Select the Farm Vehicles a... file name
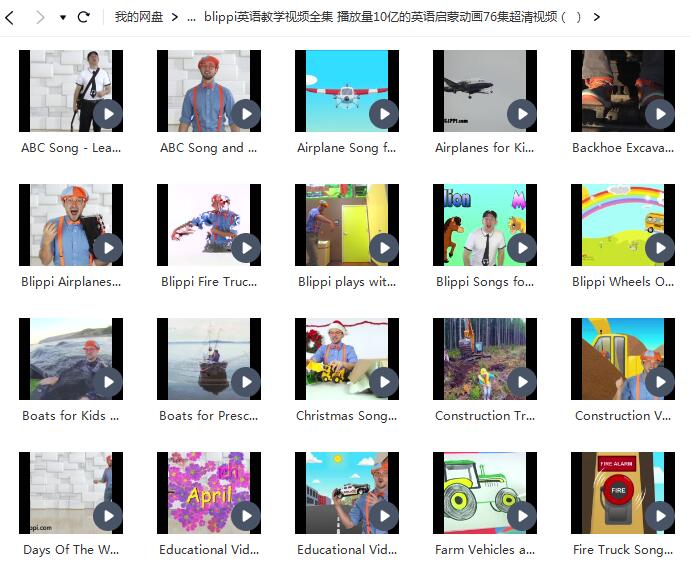This screenshot has height=567, width=690. (484, 550)
